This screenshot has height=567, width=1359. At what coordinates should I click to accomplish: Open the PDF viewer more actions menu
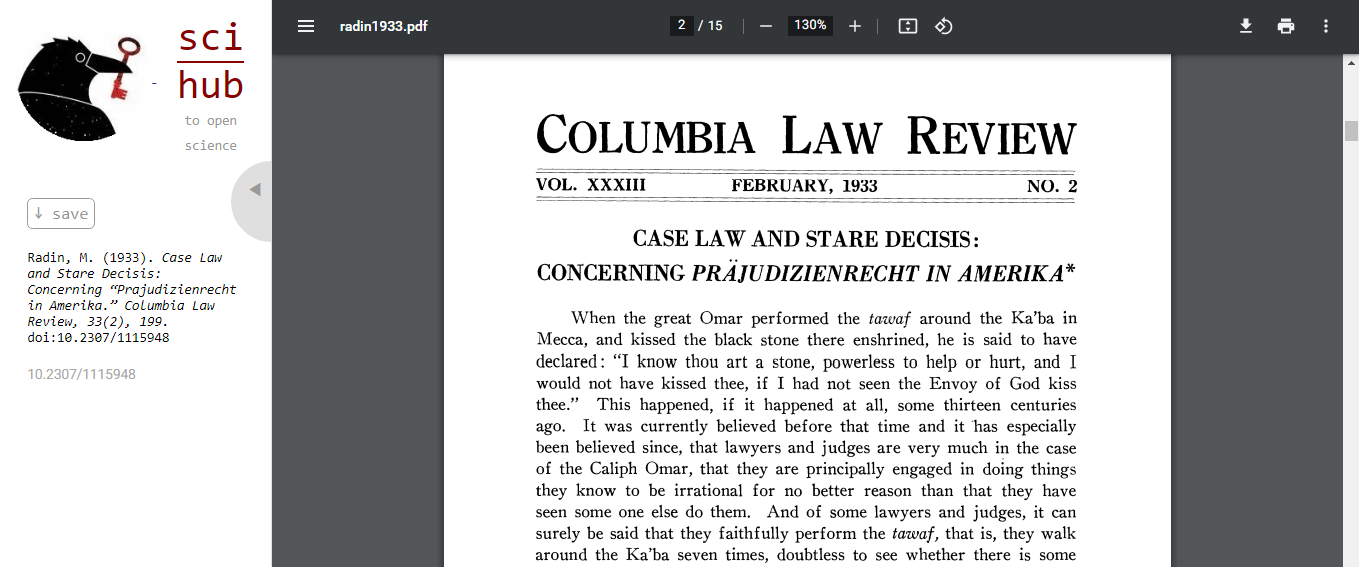click(x=1326, y=26)
